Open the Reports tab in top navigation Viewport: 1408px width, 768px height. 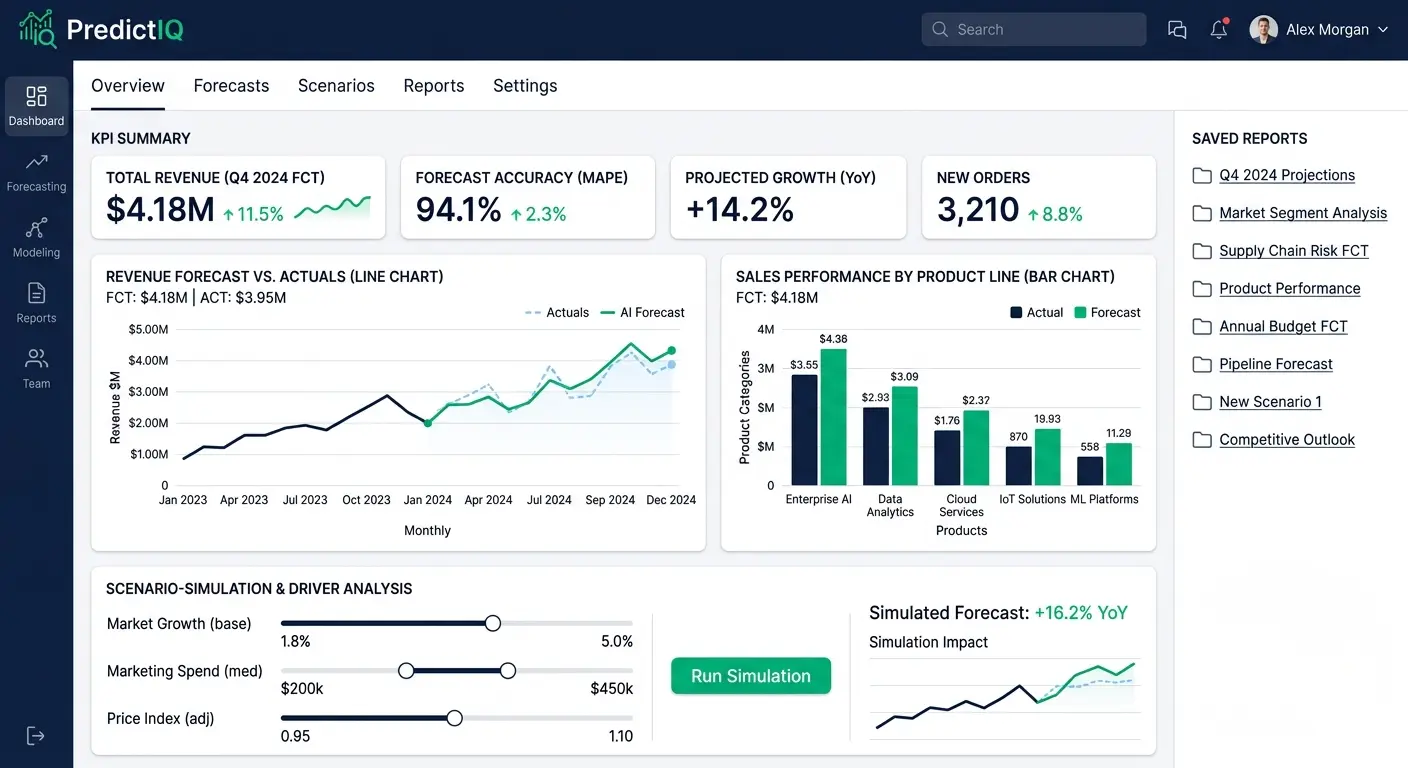point(434,86)
